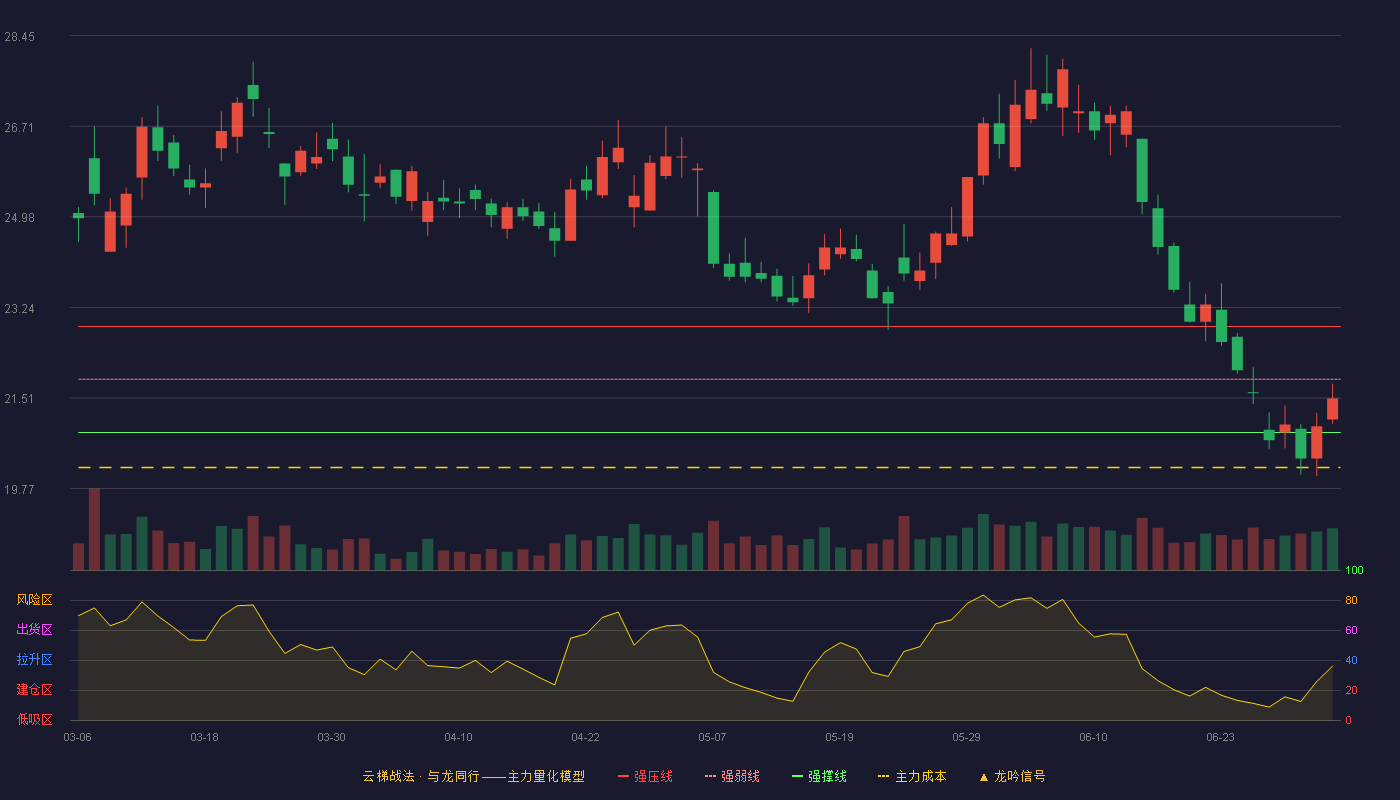
Task: Click the yellow triangle 龙吟信号 legend icon
Action: (984, 776)
